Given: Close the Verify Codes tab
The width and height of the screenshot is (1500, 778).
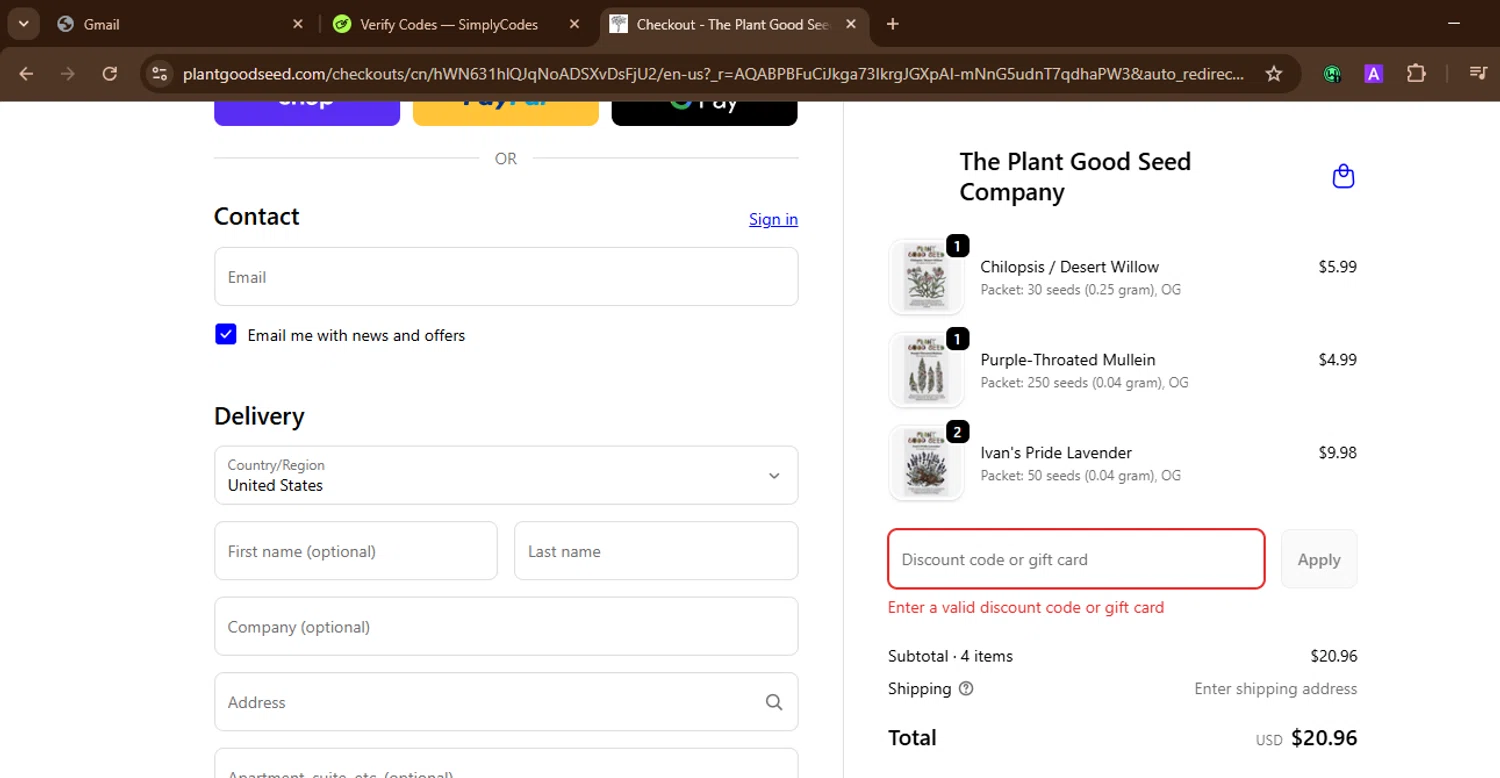Looking at the screenshot, I should point(573,24).
